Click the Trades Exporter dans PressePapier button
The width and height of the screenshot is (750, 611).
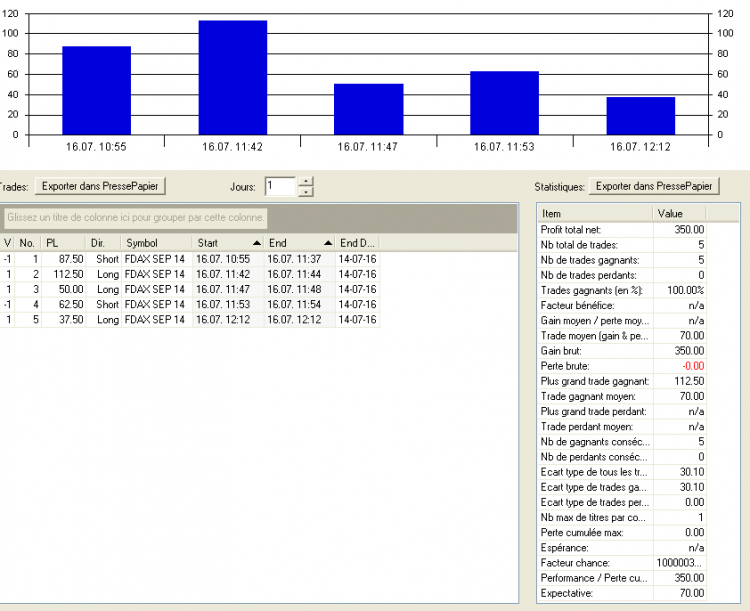(100, 186)
